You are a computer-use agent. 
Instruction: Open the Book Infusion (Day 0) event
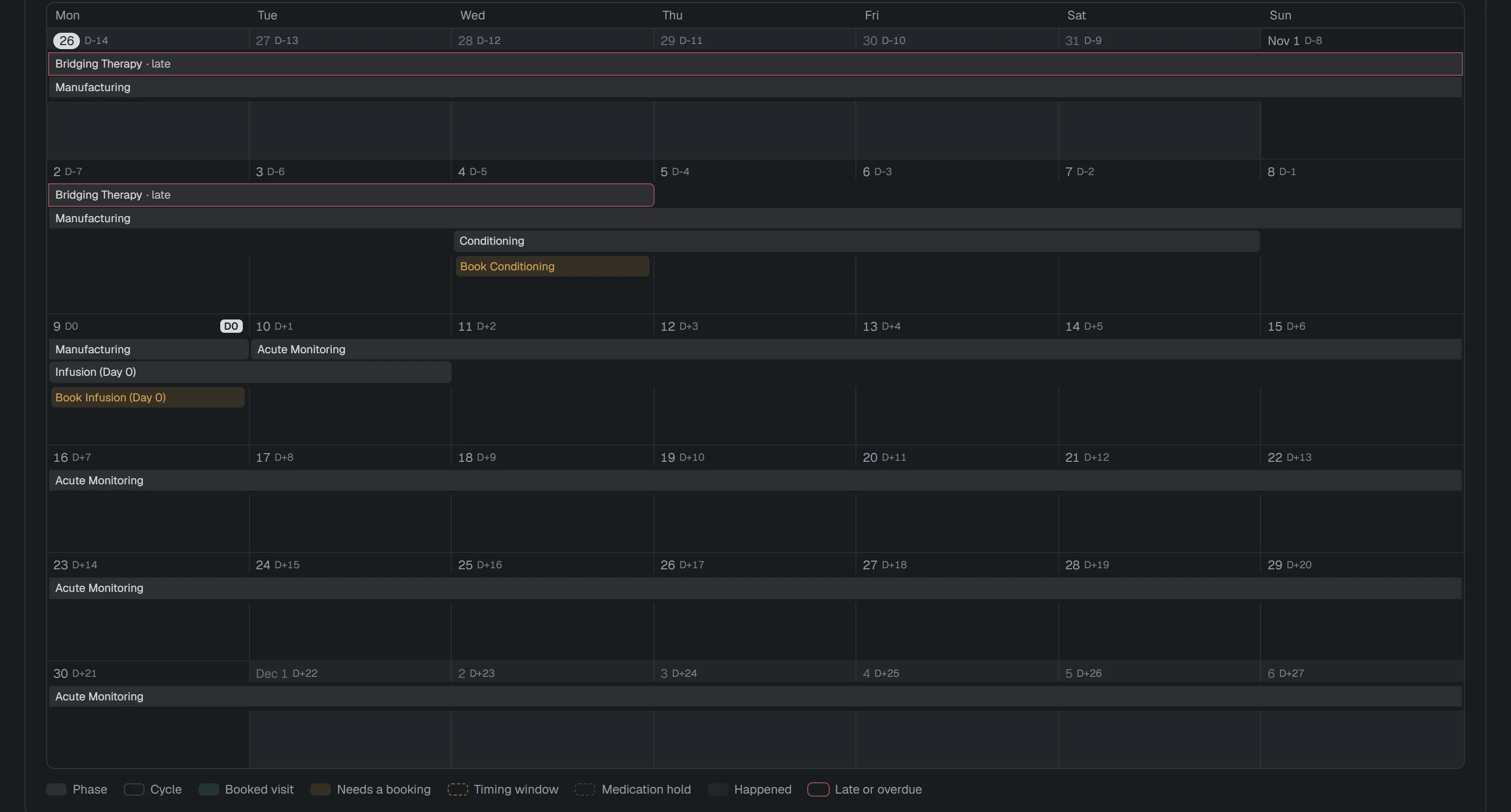tap(148, 397)
